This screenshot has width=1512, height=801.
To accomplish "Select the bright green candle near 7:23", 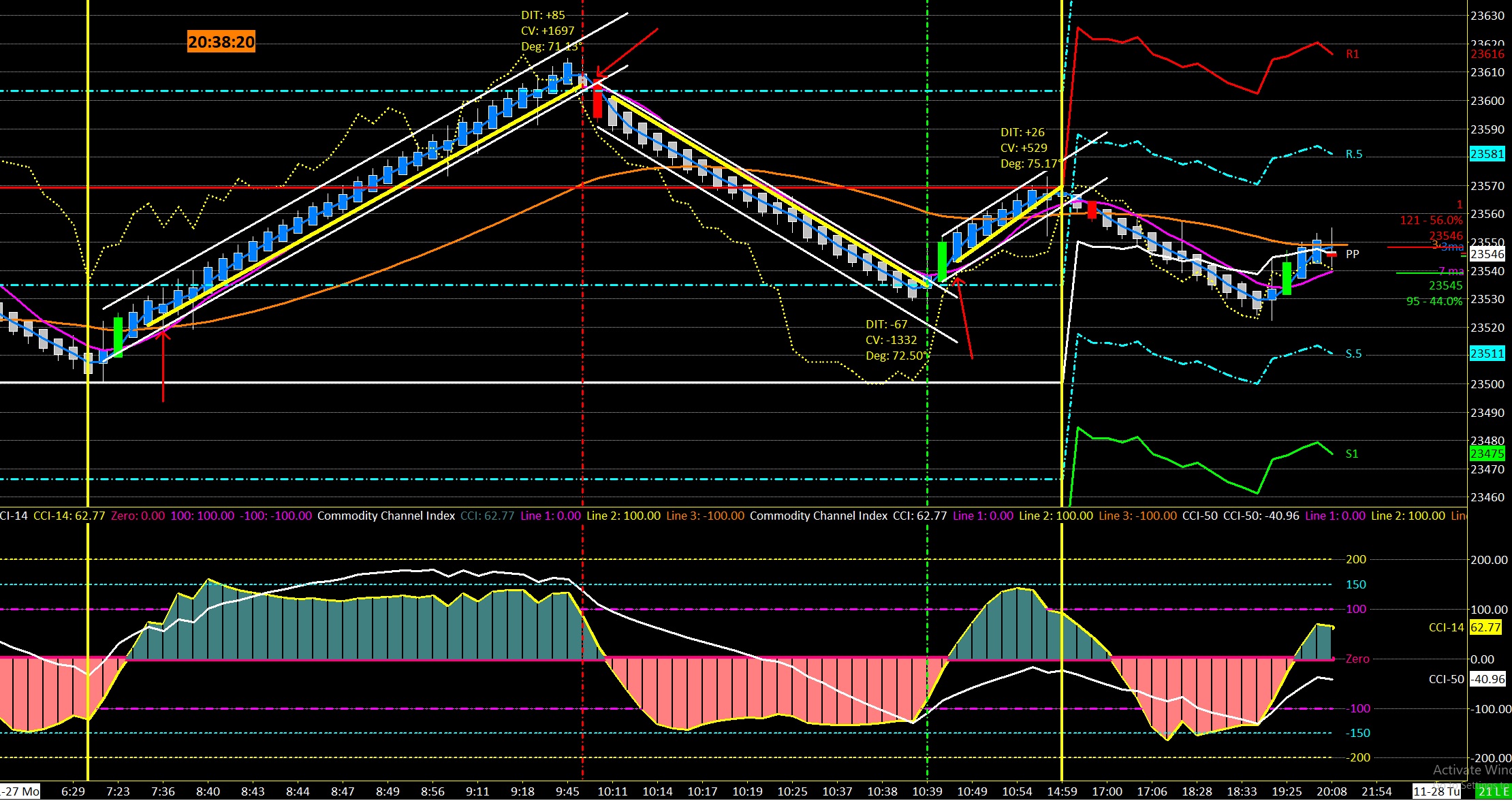I will click(x=119, y=336).
